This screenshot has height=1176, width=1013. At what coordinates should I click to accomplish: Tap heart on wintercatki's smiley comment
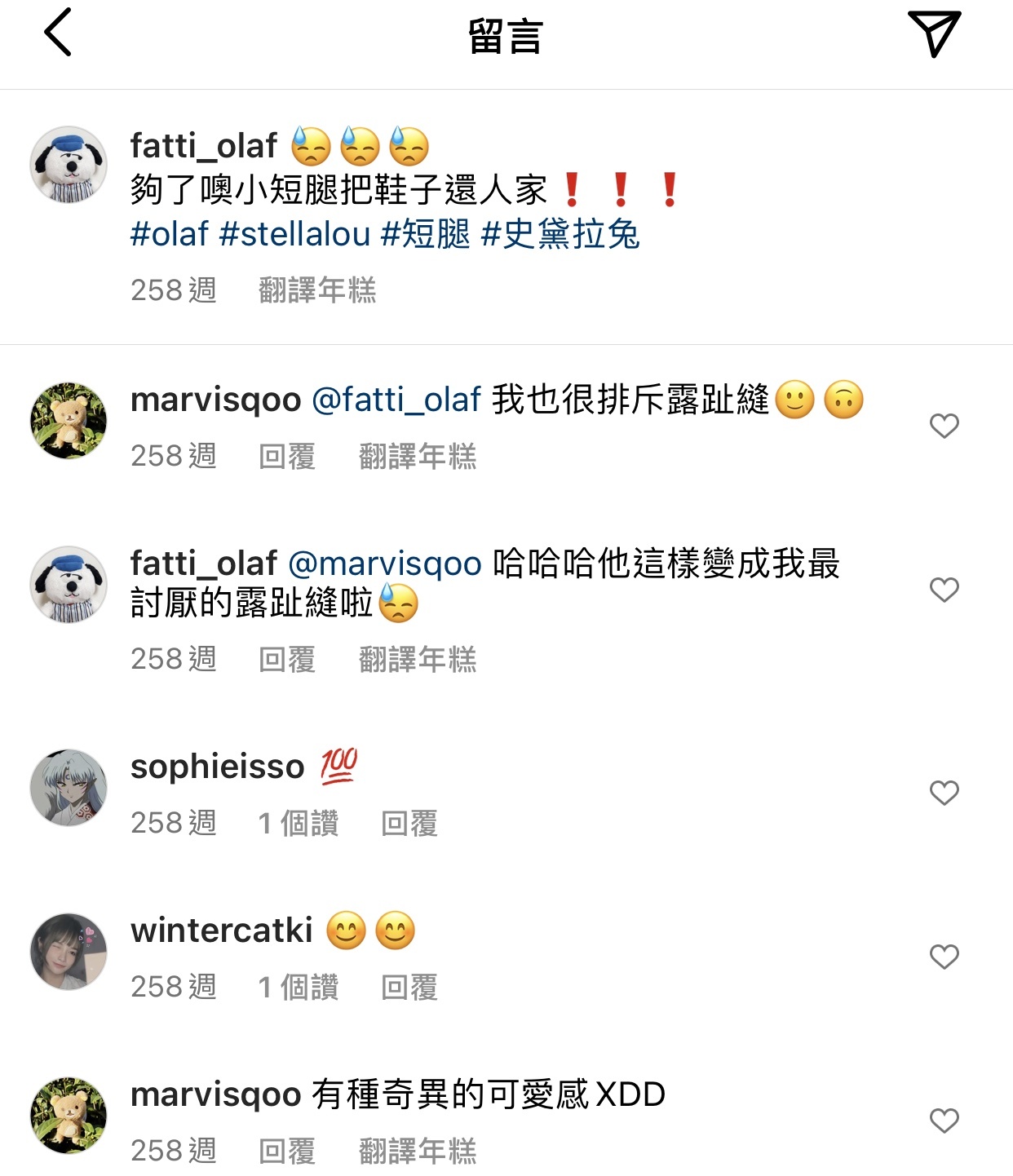point(944,957)
